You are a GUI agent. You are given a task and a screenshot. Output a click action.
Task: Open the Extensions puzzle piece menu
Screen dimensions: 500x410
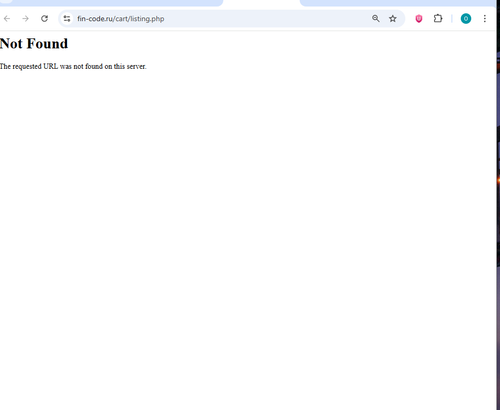pyautogui.click(x=438, y=19)
